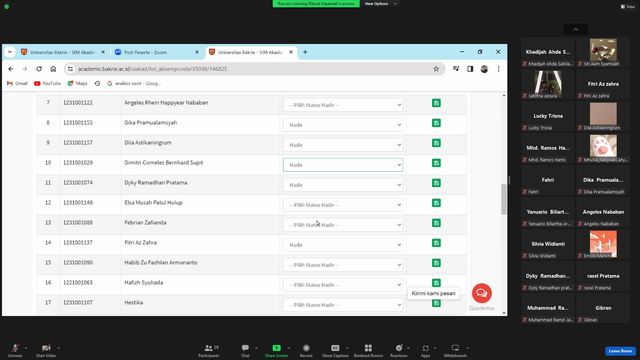Open Chrome's three-dot menu
The image size is (640, 360).
click(498, 69)
